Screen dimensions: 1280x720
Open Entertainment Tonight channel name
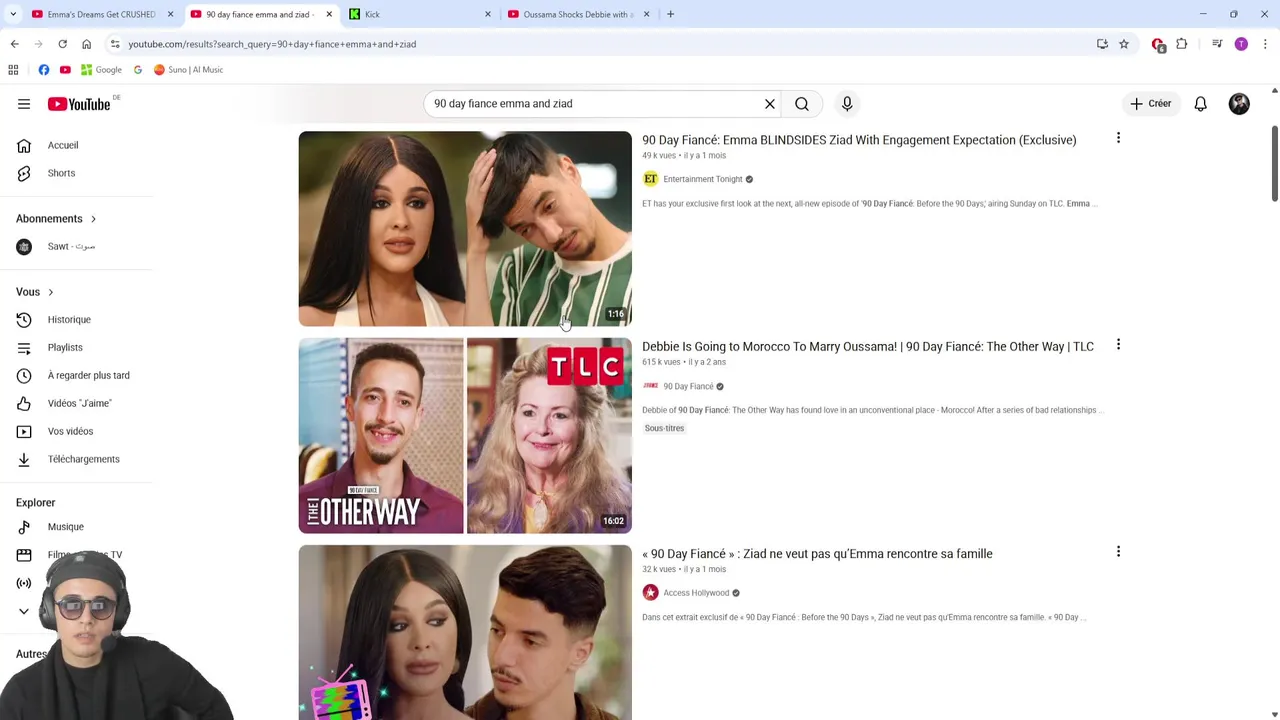point(703,180)
